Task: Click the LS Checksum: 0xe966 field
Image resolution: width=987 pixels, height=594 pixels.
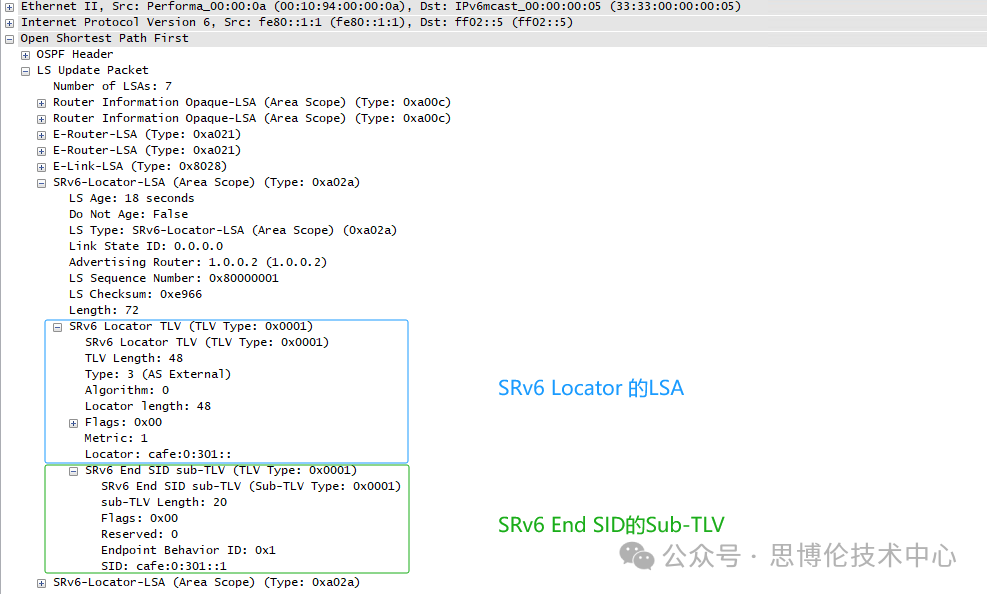Action: pos(135,294)
